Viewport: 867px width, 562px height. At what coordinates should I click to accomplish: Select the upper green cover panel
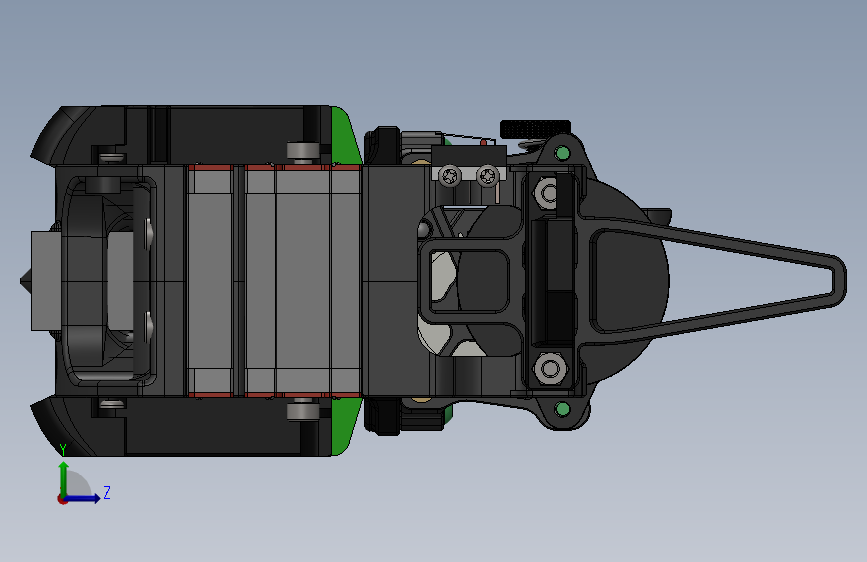[346, 136]
